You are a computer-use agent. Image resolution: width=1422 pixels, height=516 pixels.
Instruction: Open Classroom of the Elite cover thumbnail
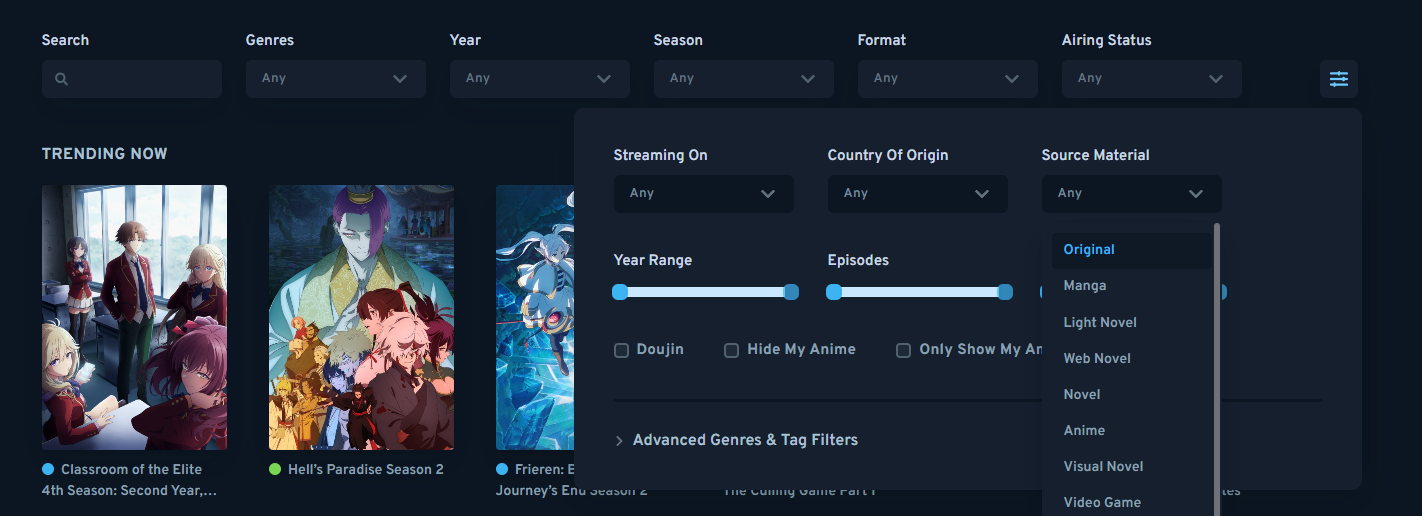(x=134, y=318)
